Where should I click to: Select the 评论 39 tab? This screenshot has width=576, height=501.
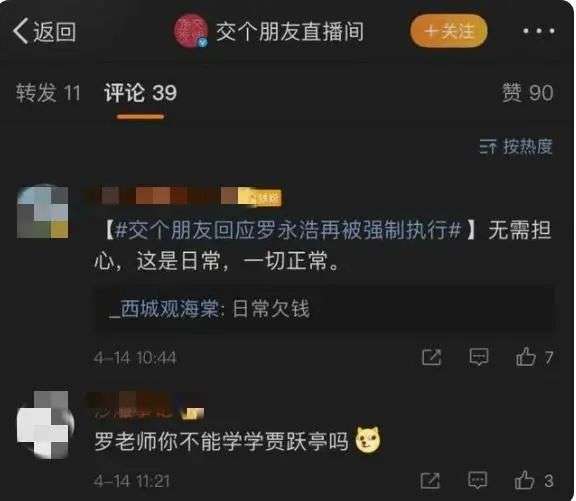click(140, 92)
